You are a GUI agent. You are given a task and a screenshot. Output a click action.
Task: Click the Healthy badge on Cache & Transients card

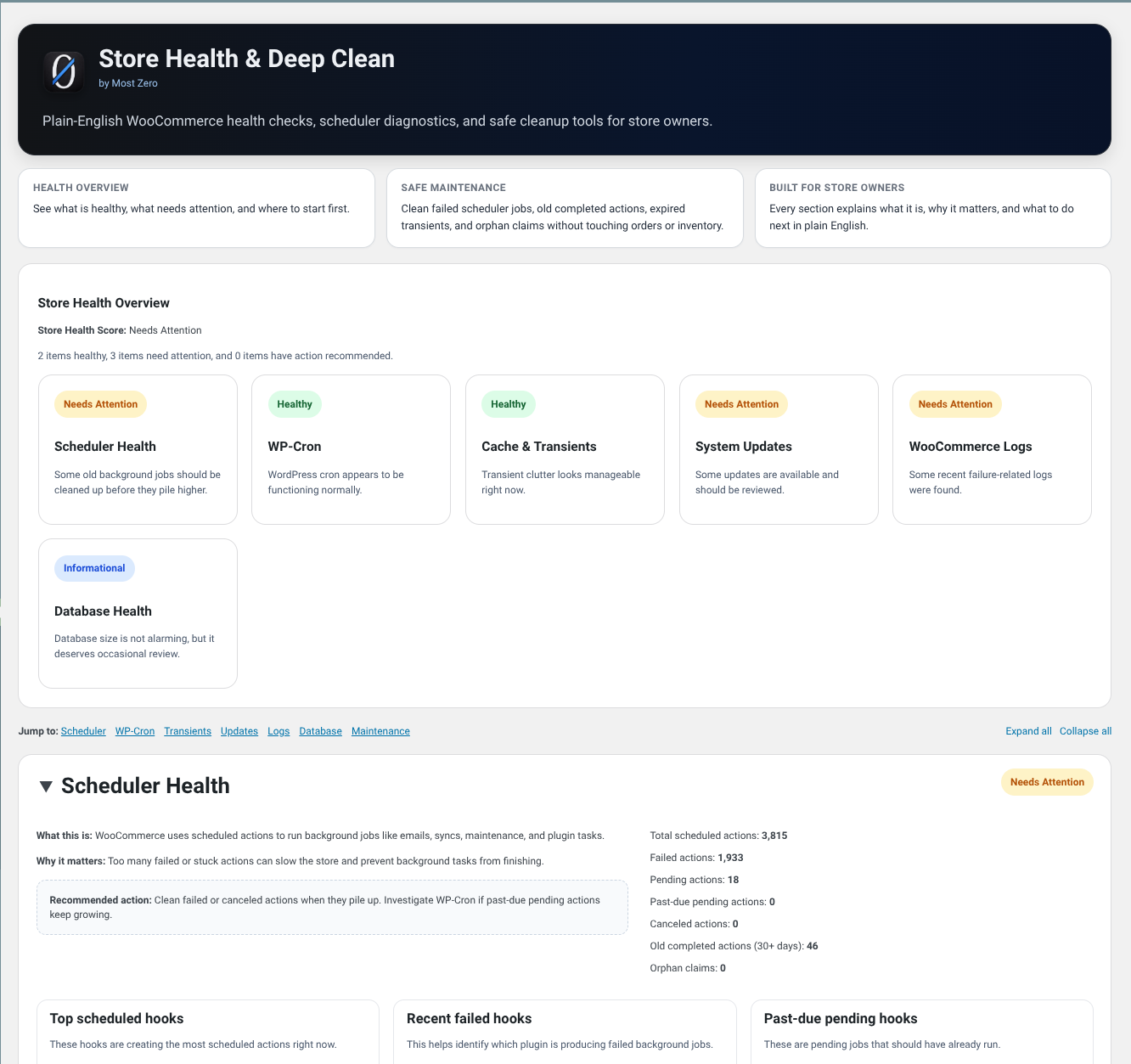click(508, 404)
